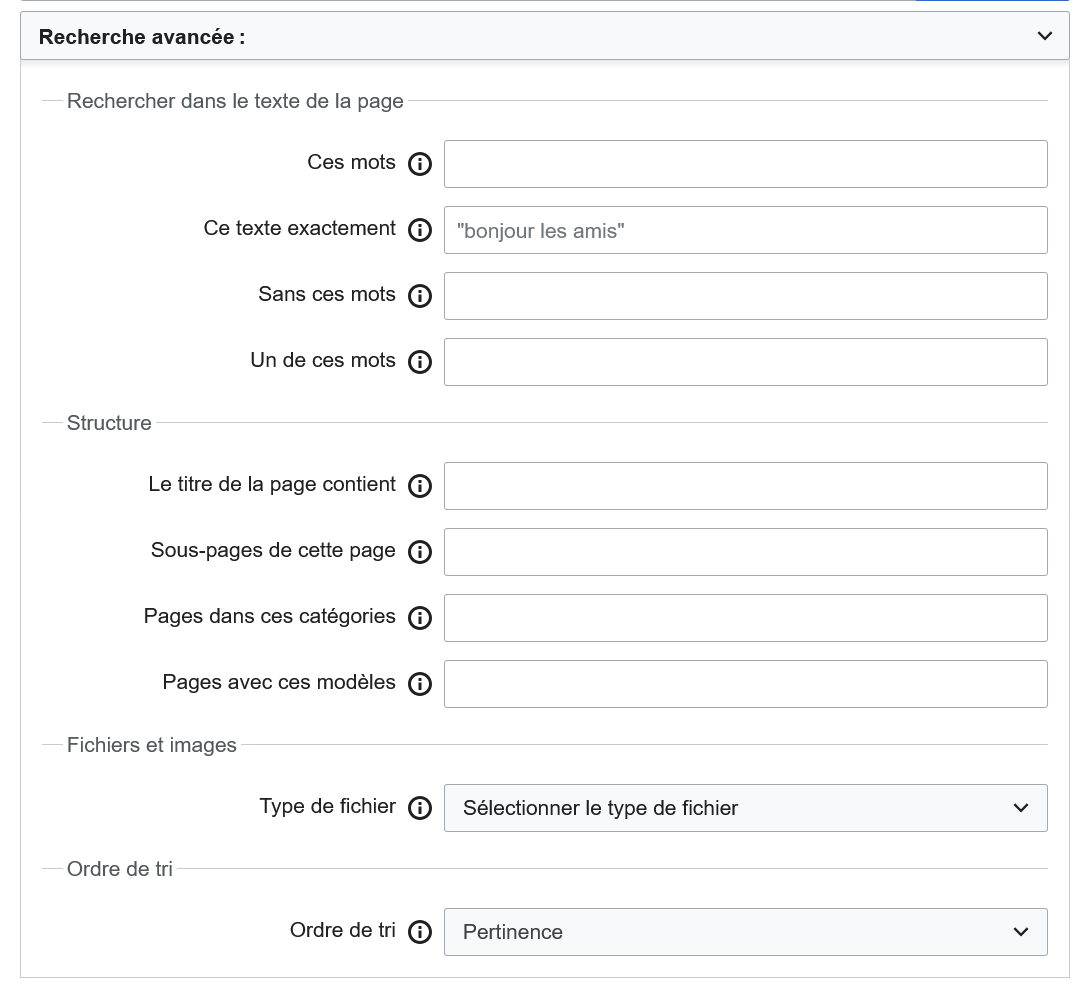The height and width of the screenshot is (985, 1089).
Task: Show help for Sans ces mots
Action: 419,296
